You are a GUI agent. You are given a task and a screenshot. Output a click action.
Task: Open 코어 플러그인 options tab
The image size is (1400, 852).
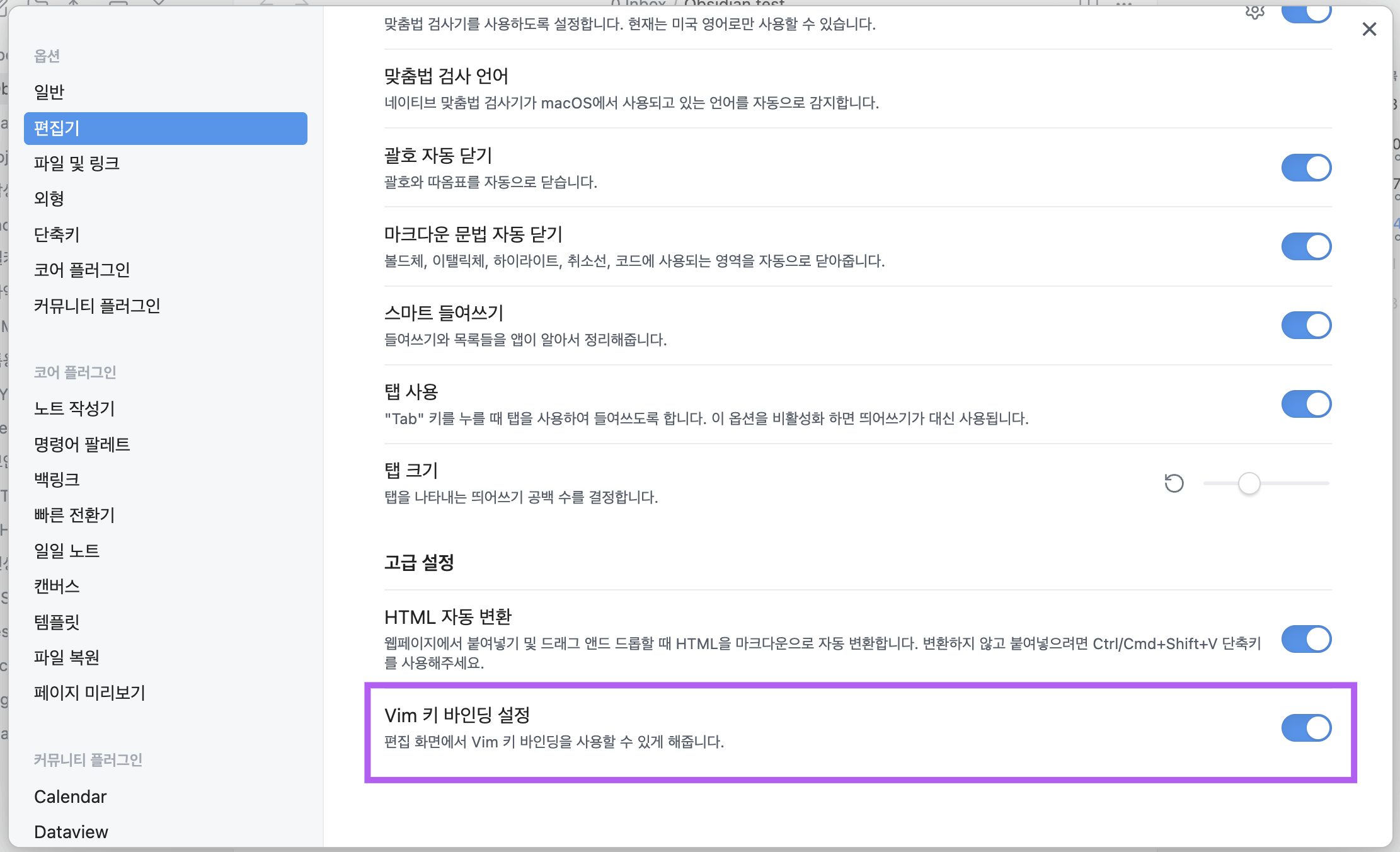point(82,270)
